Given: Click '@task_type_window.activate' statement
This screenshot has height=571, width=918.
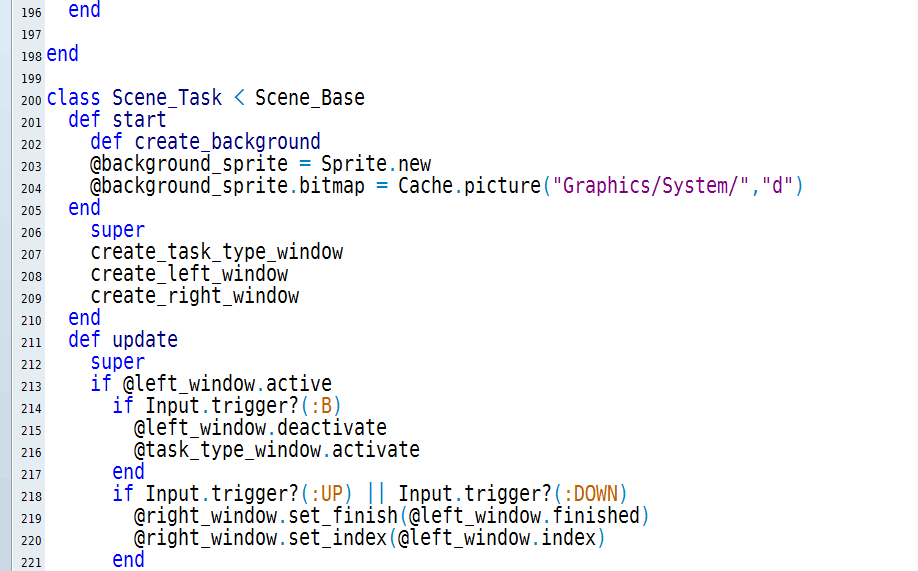Looking at the screenshot, I should tap(277, 450).
